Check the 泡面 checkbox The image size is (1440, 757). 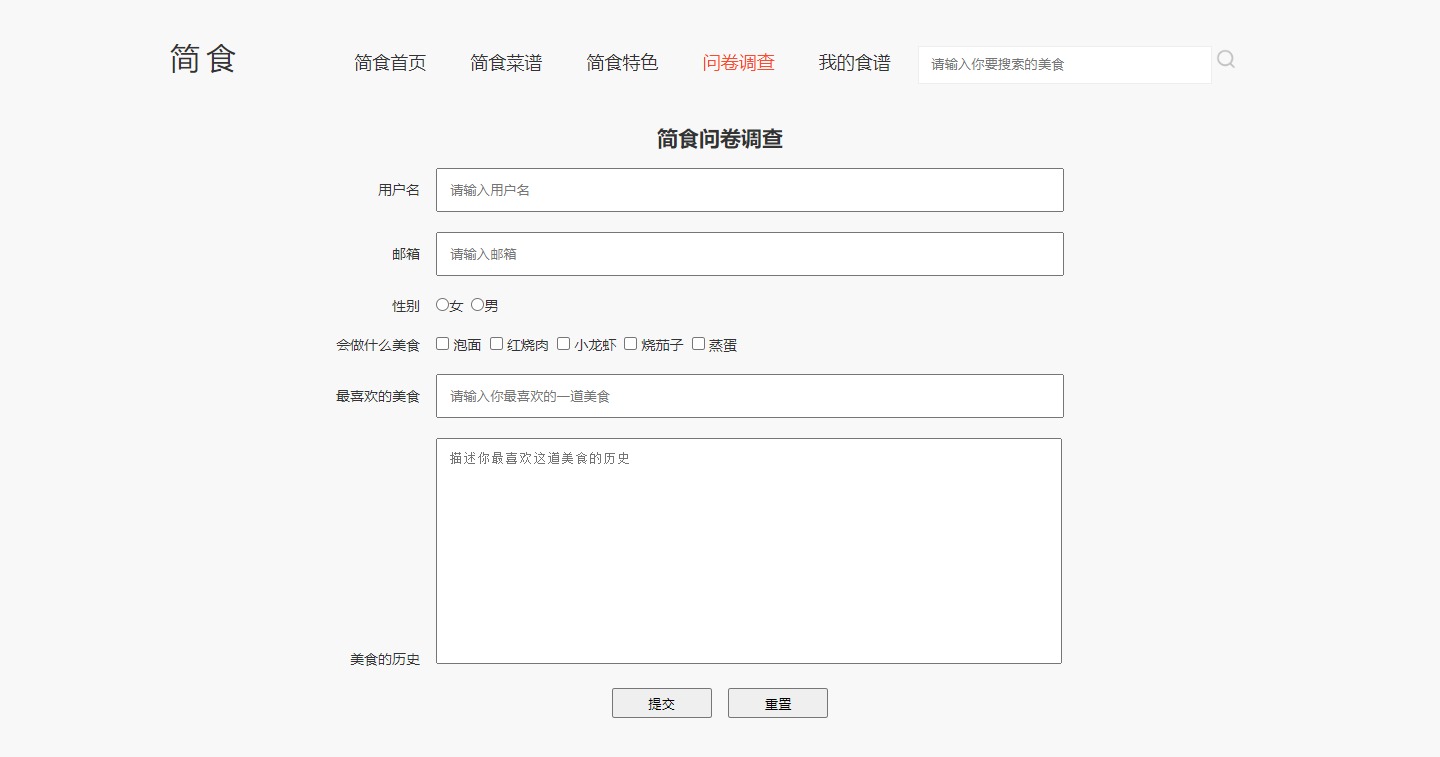(443, 344)
